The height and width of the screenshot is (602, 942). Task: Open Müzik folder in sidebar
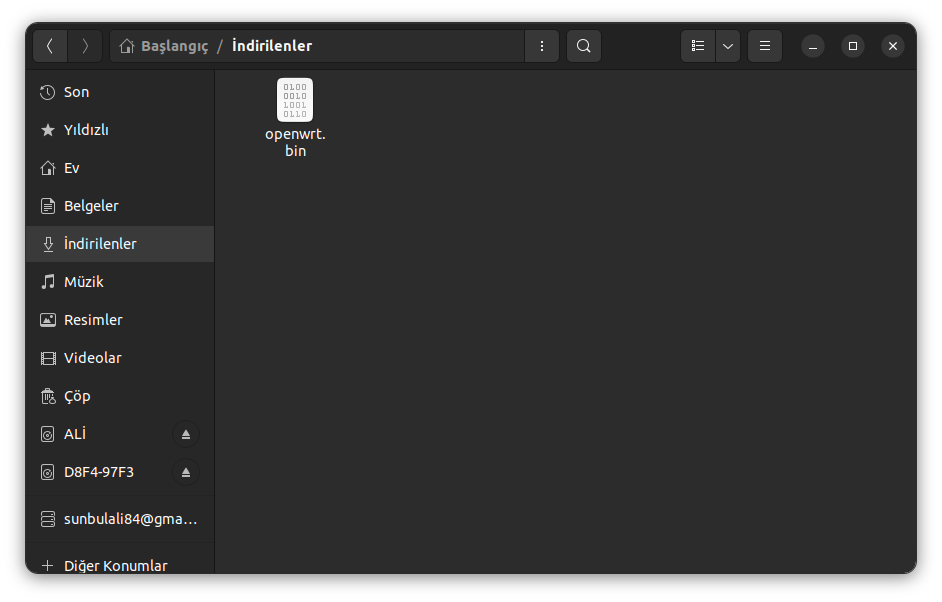pos(120,282)
